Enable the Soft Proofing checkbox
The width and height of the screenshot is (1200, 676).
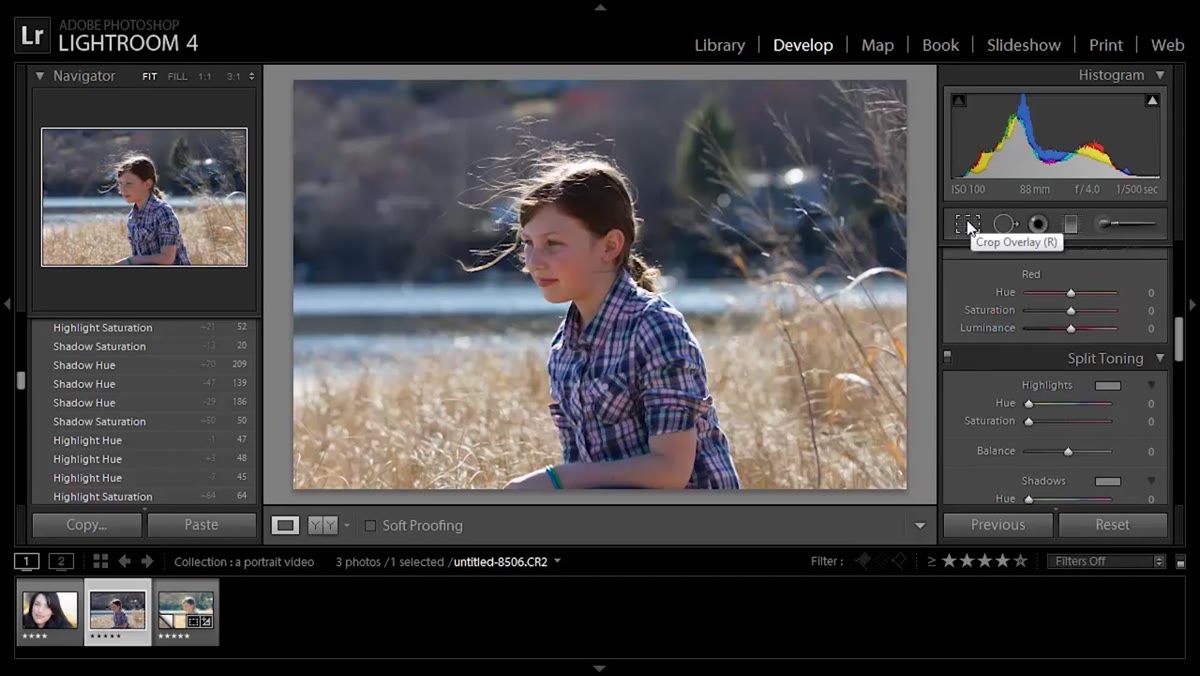(x=370, y=526)
